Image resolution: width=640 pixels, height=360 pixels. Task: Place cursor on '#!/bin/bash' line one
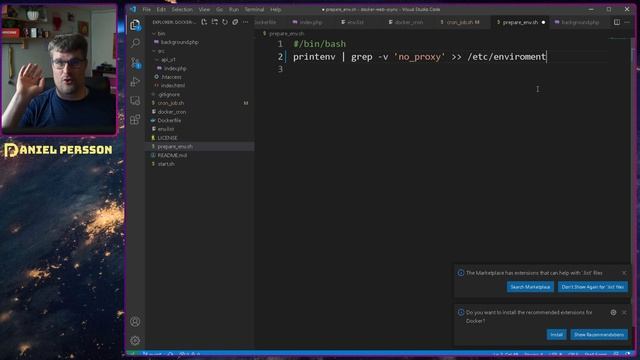320,44
